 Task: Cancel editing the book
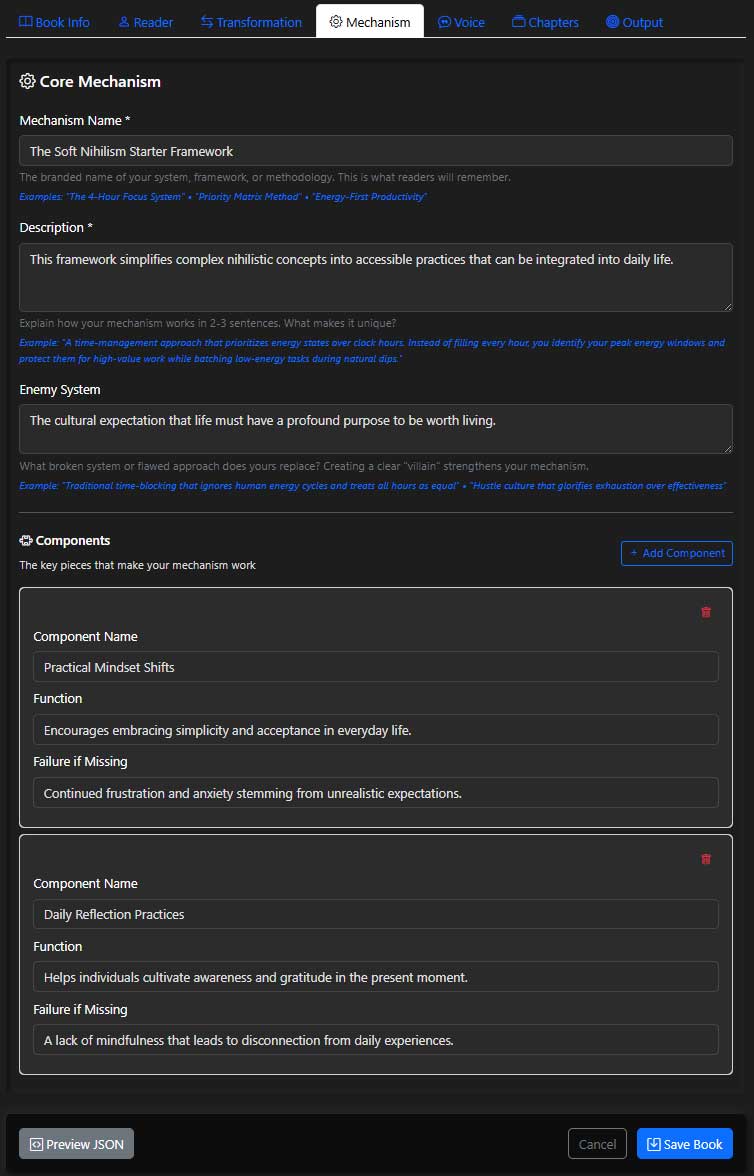coord(597,1144)
